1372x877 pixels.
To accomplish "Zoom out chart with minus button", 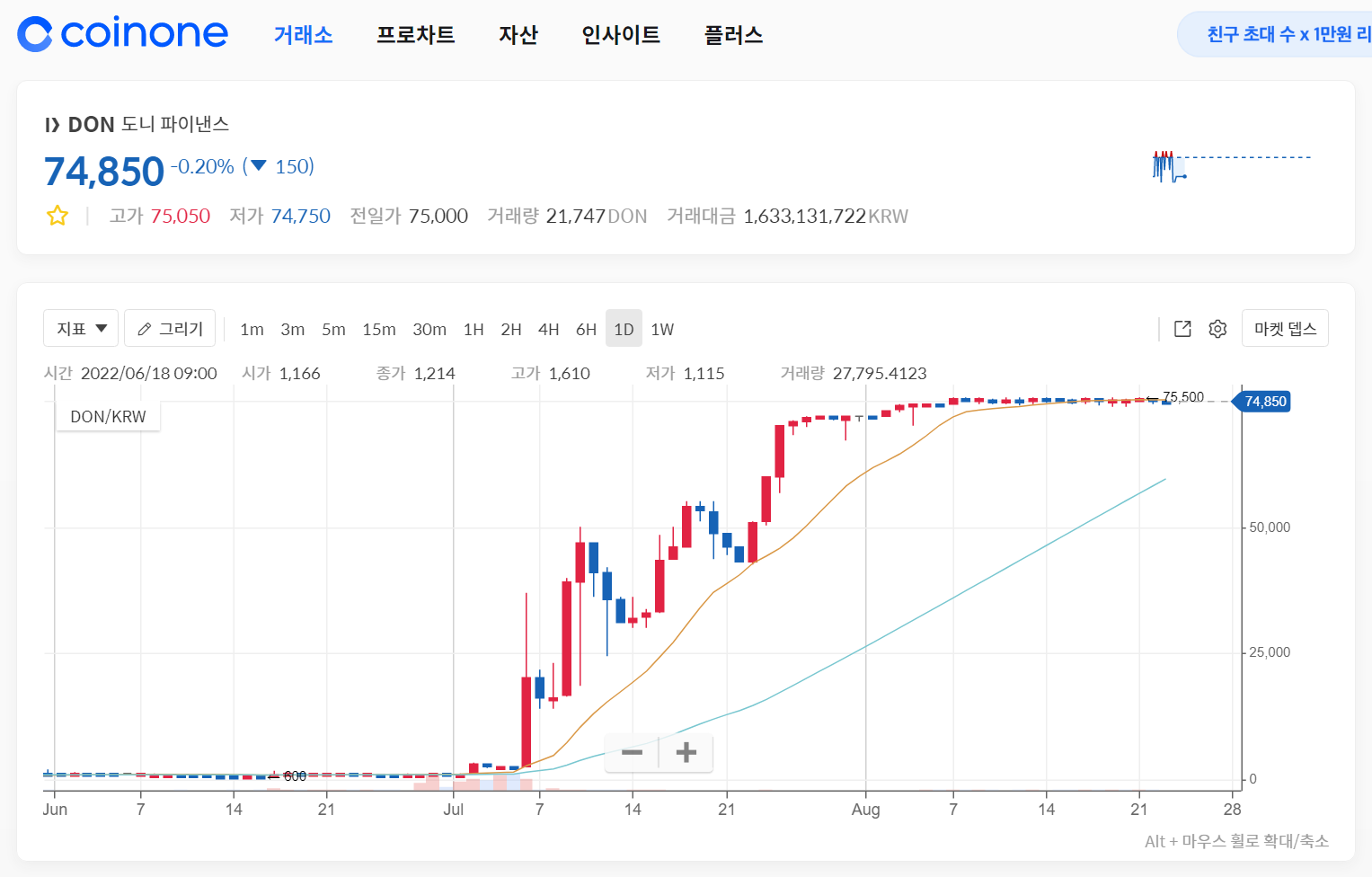I will [x=632, y=752].
